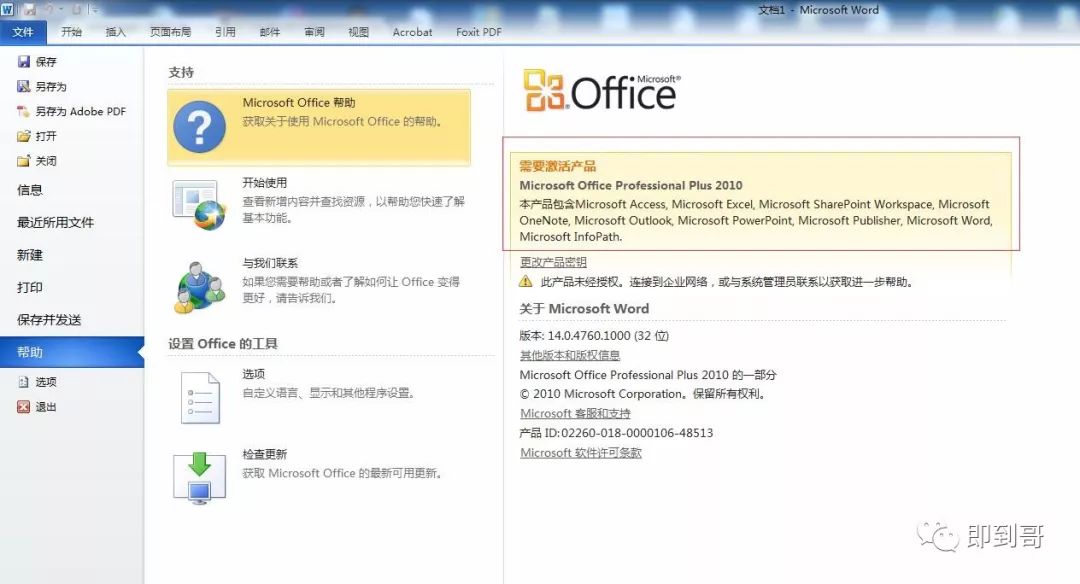Viewport: 1080px width, 584px height.
Task: Open the other version and copyright info (其他版本和版权信息) link
Action: click(570, 355)
